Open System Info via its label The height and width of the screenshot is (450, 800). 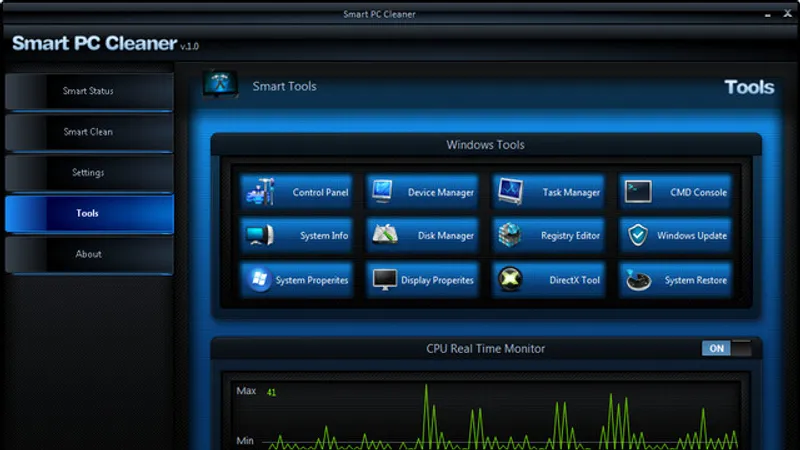(x=324, y=236)
